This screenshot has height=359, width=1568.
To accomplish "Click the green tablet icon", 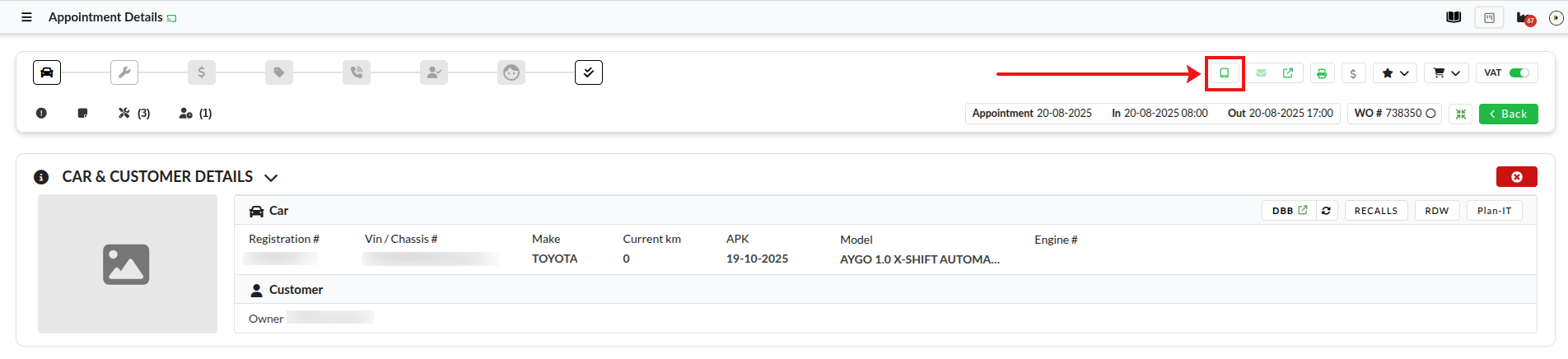I will pyautogui.click(x=1225, y=73).
